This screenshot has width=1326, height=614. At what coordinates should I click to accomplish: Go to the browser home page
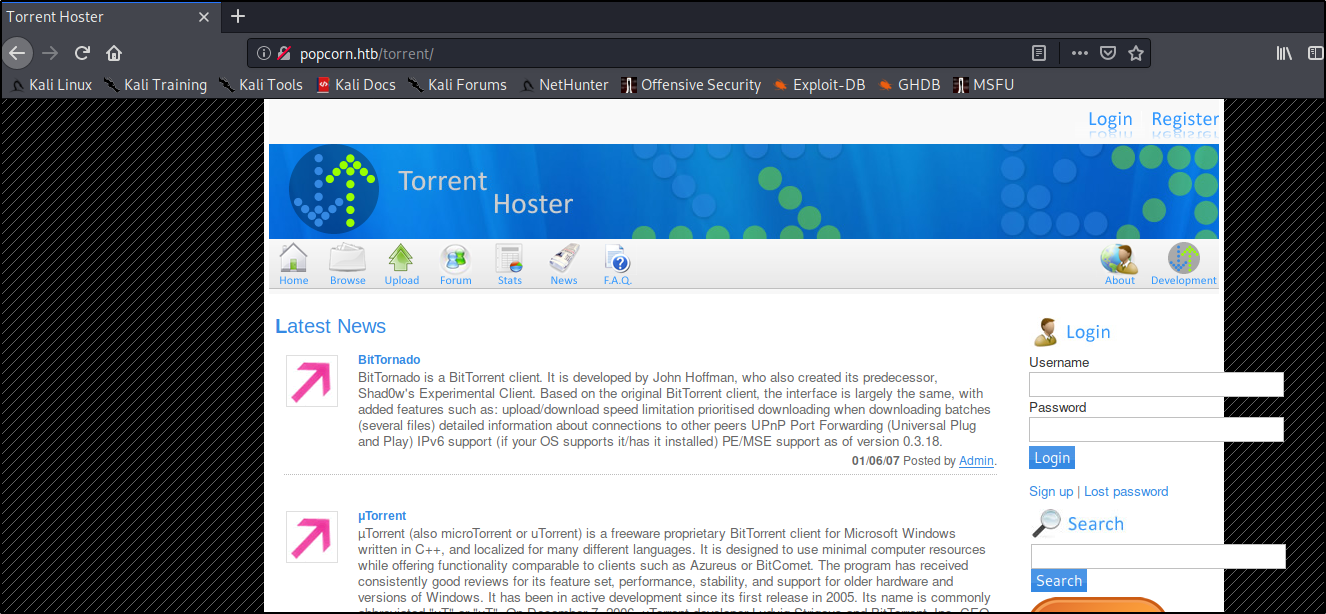(114, 52)
